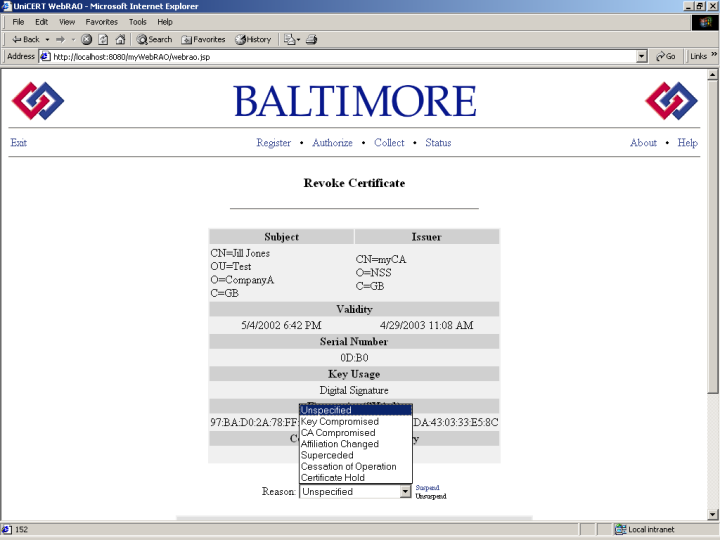
Task: Click the Digital Signature key usage value
Action: click(354, 390)
